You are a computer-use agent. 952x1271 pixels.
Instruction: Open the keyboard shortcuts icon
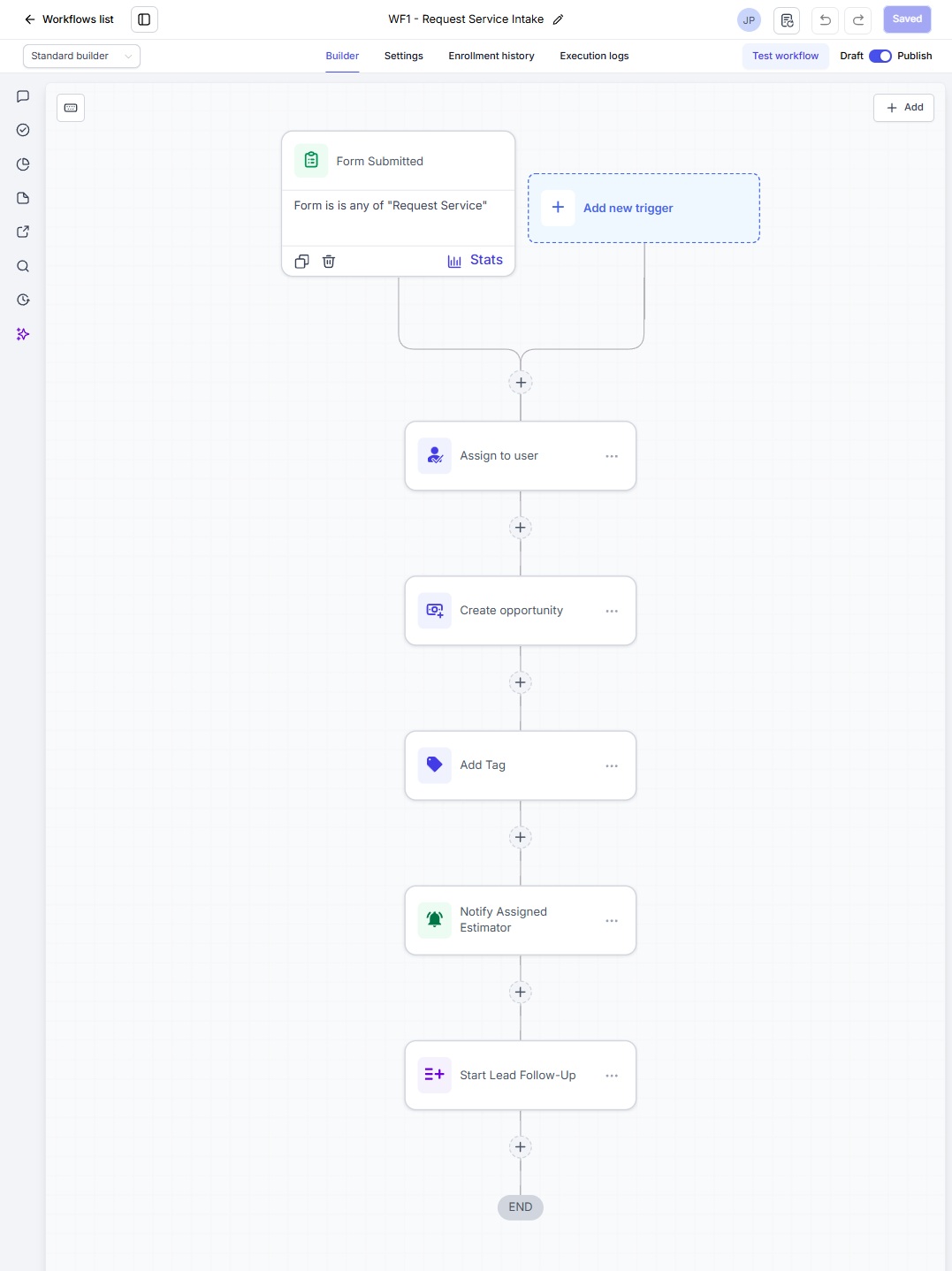coord(71,108)
